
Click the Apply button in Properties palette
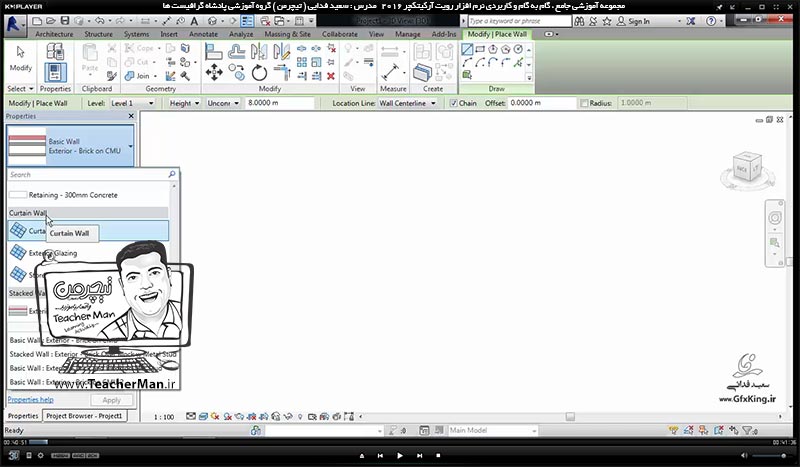pos(111,400)
